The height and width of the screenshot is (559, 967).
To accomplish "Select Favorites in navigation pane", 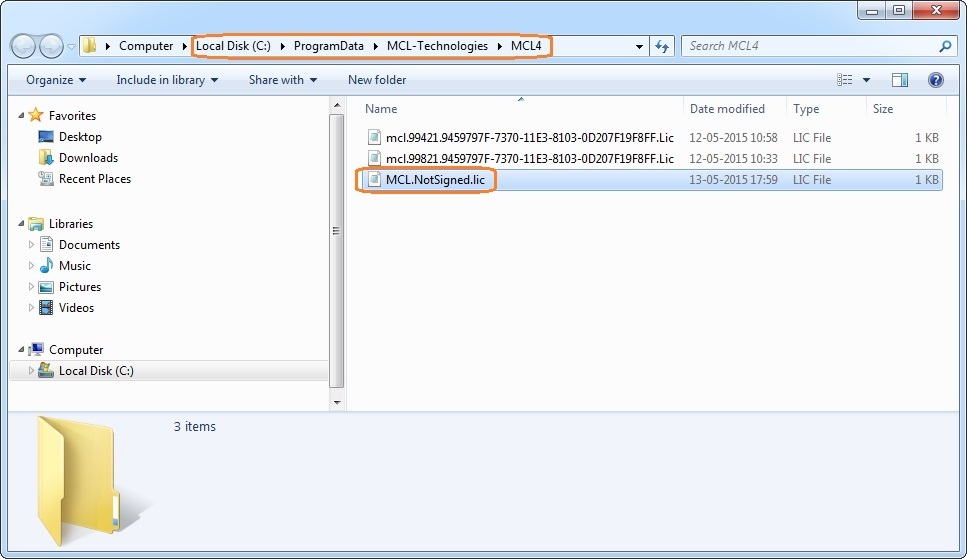I will (72, 115).
